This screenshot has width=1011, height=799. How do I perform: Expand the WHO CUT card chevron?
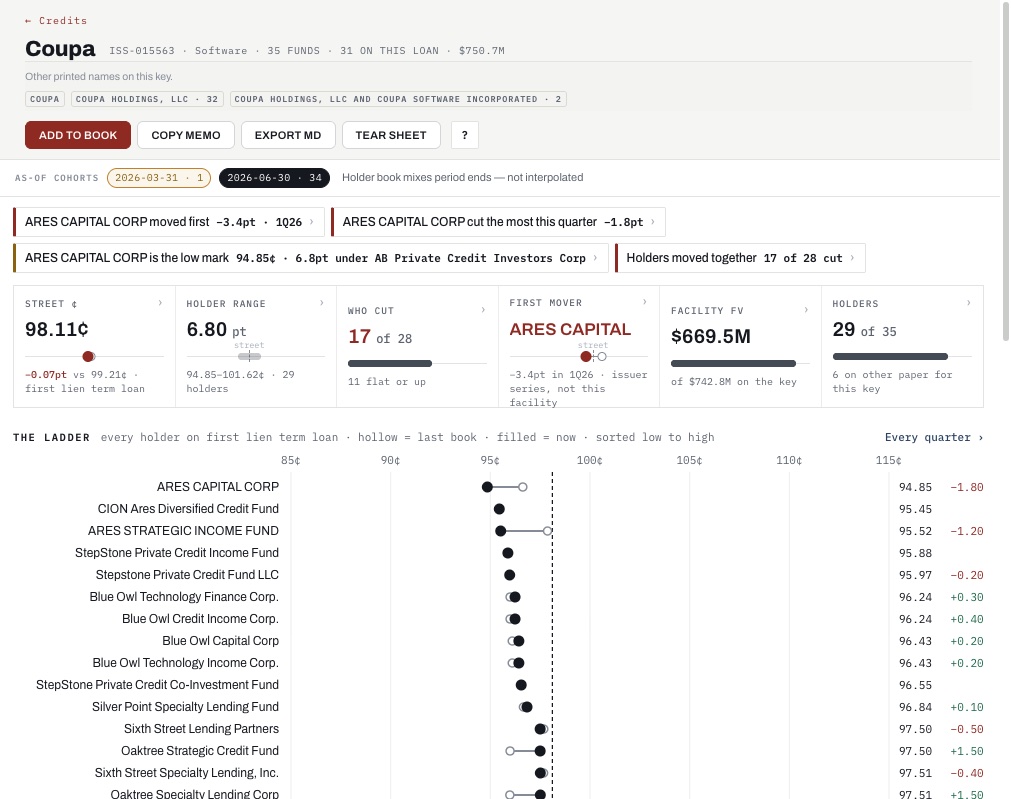(483, 310)
